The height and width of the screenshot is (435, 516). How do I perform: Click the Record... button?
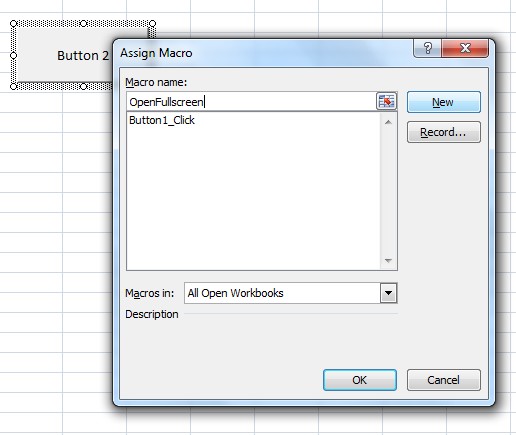[x=444, y=132]
